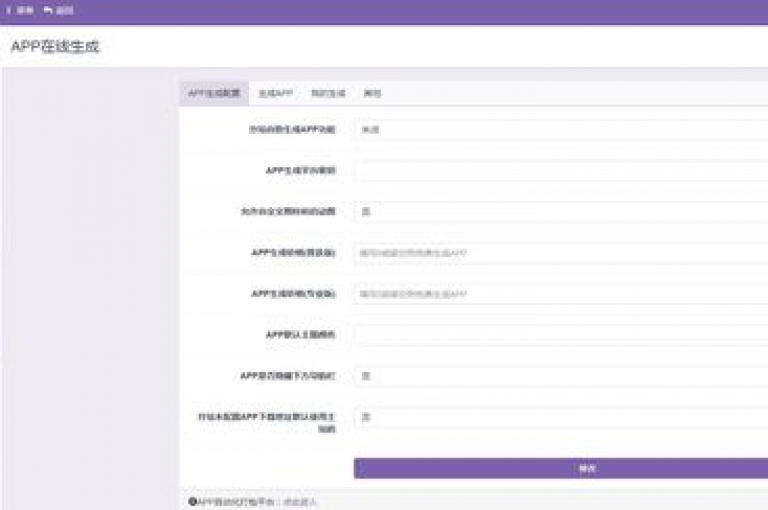Open the 菜单 menu in the purple top bar
768x510 pixels.
[20, 10]
